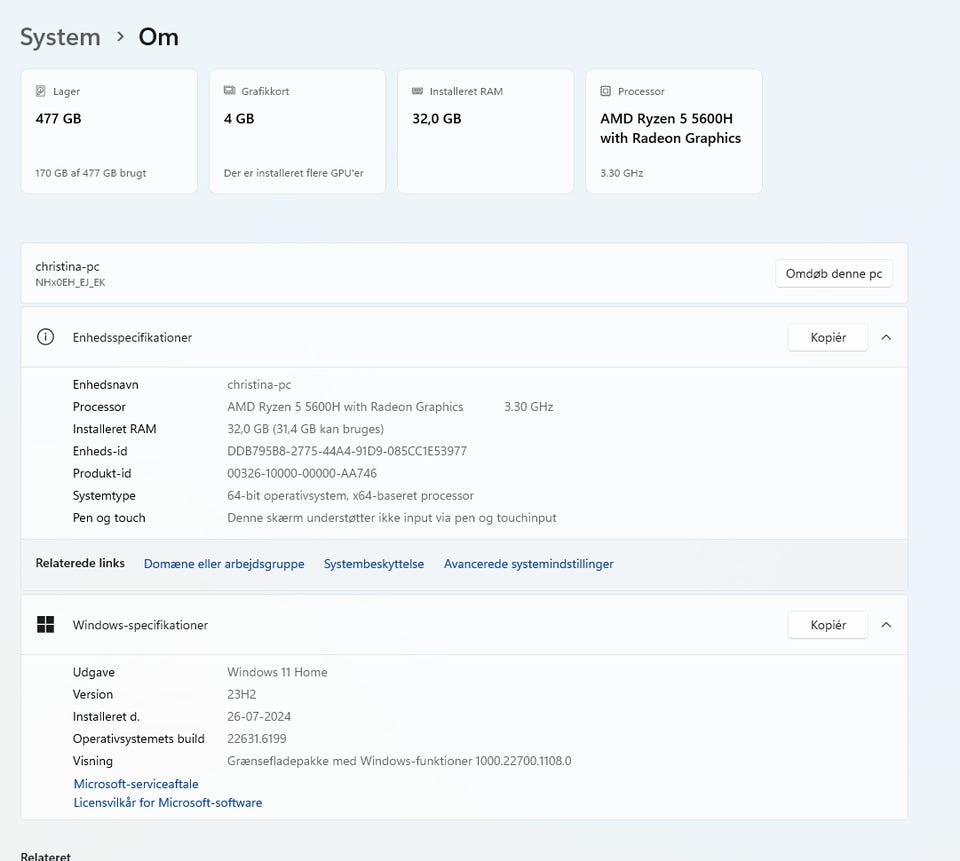Open the Systembeskyttelse link
This screenshot has height=861, width=960.
tap(373, 563)
